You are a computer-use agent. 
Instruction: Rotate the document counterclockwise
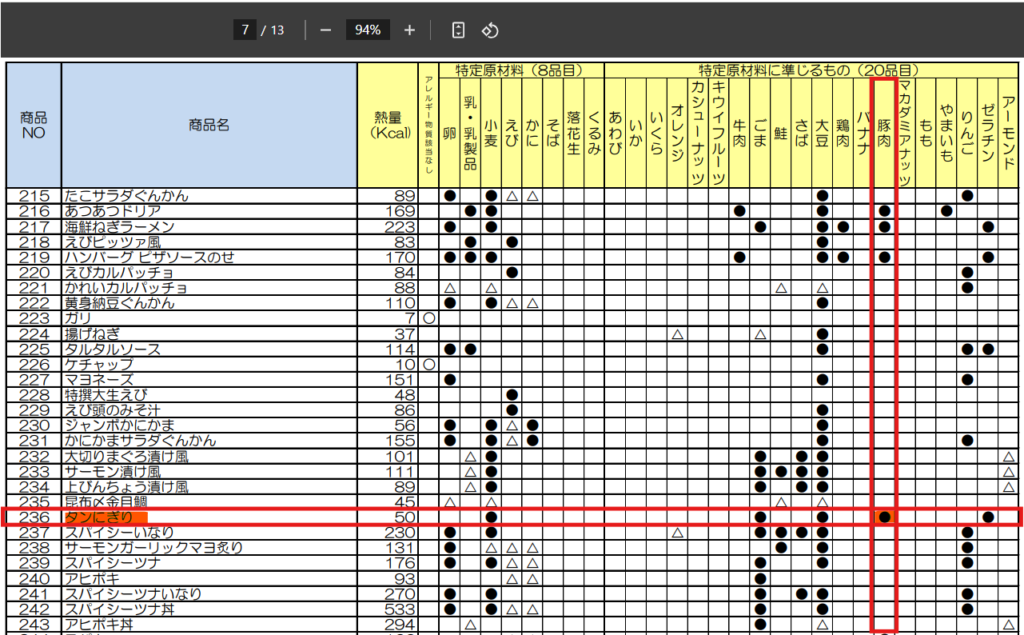point(490,30)
